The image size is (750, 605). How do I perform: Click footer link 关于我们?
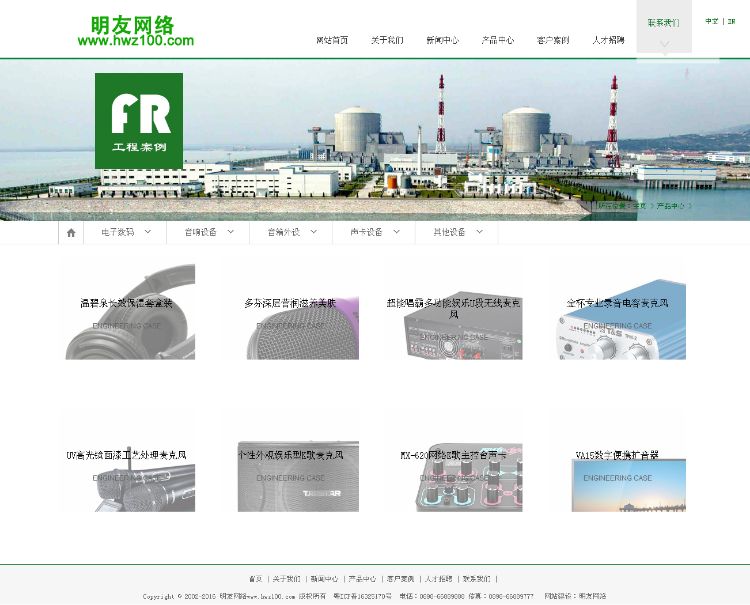[x=287, y=579]
